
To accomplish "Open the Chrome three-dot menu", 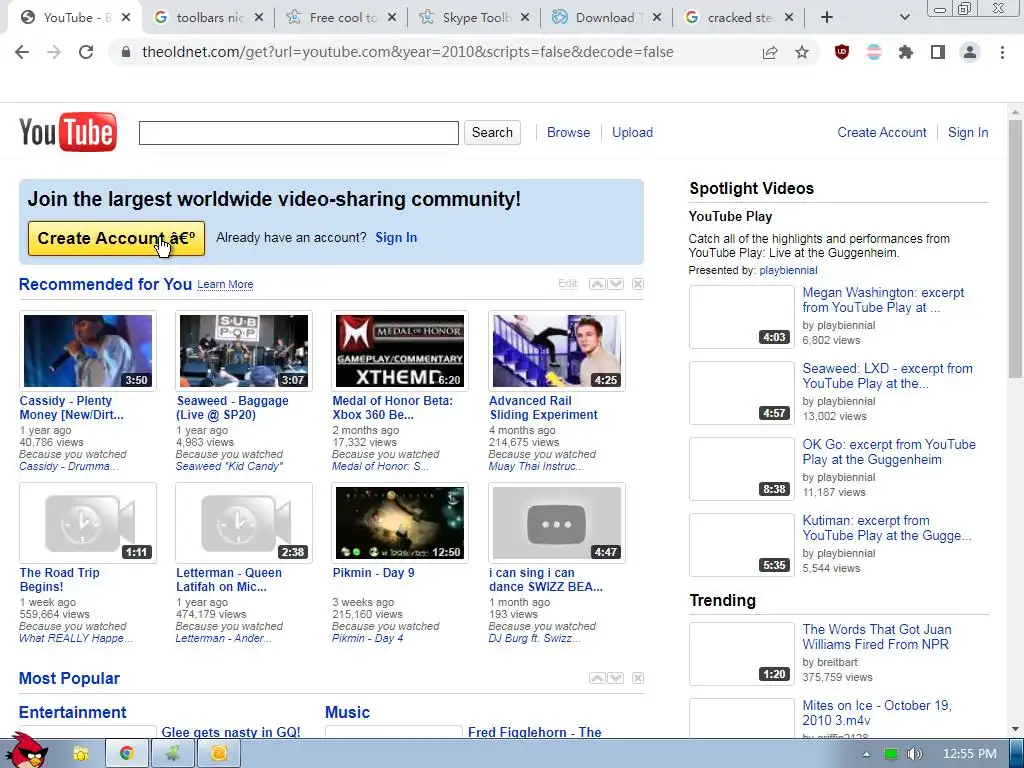I will point(1002,52).
